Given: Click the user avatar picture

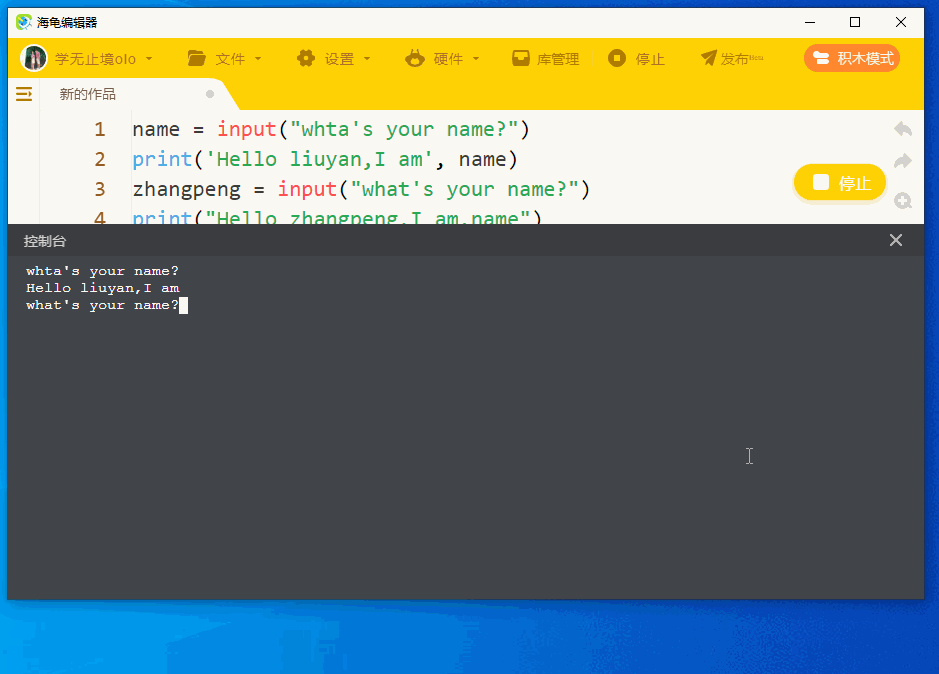Looking at the screenshot, I should [34, 58].
